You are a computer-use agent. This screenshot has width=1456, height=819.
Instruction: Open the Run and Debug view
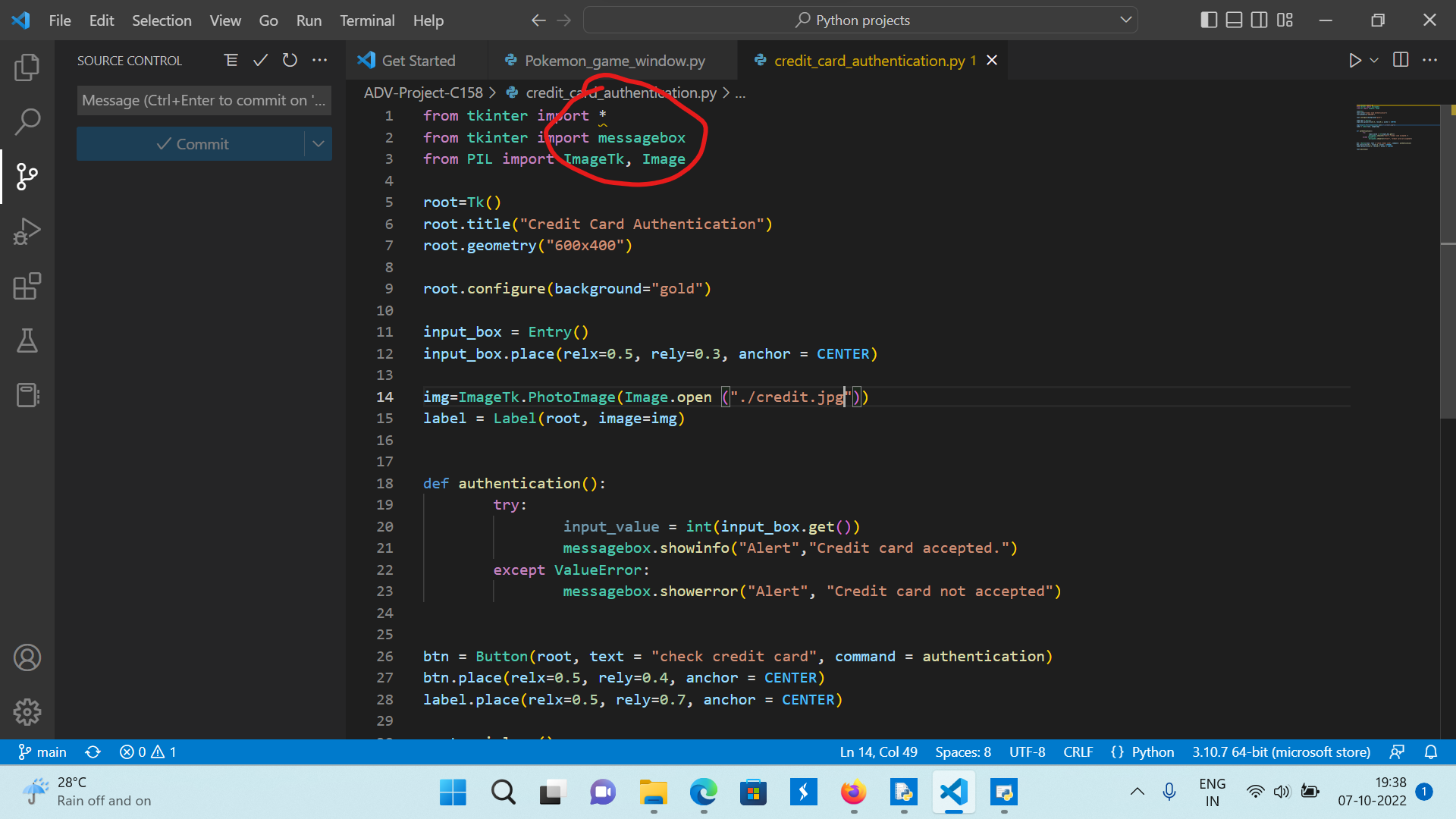27,231
